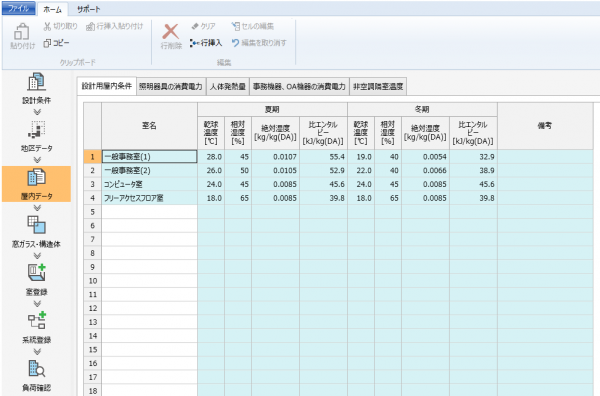Click row header number 1
This screenshot has height=396, width=600.
coord(93,156)
